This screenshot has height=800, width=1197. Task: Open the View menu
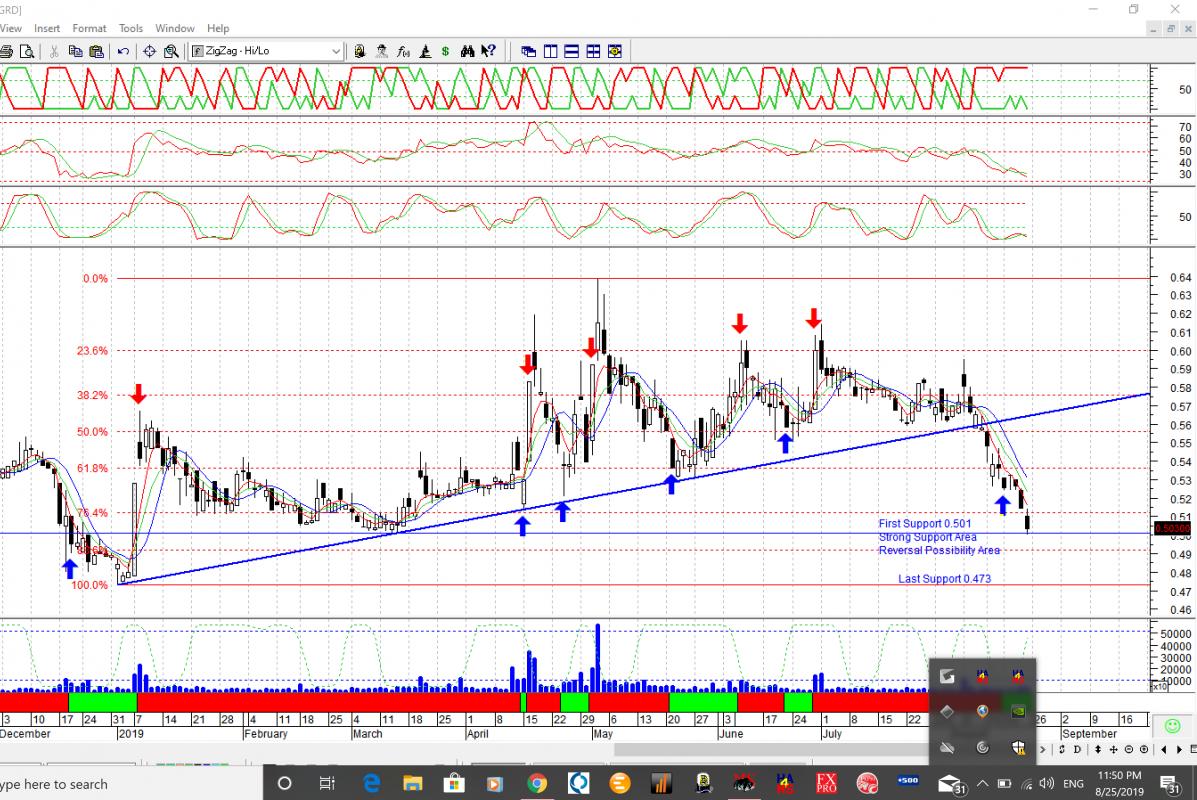pyautogui.click(x=11, y=28)
